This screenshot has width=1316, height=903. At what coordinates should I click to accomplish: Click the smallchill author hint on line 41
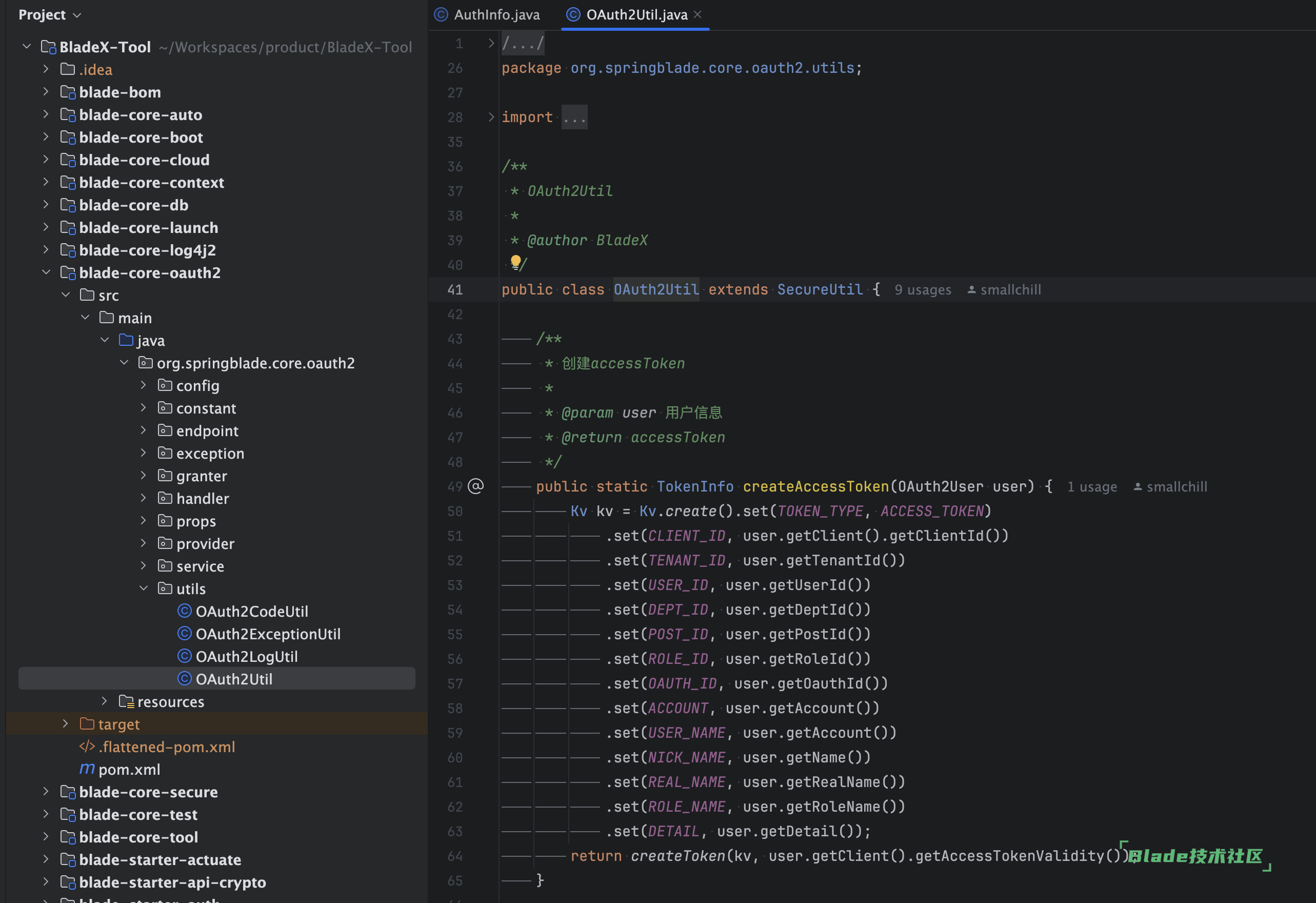(1004, 290)
